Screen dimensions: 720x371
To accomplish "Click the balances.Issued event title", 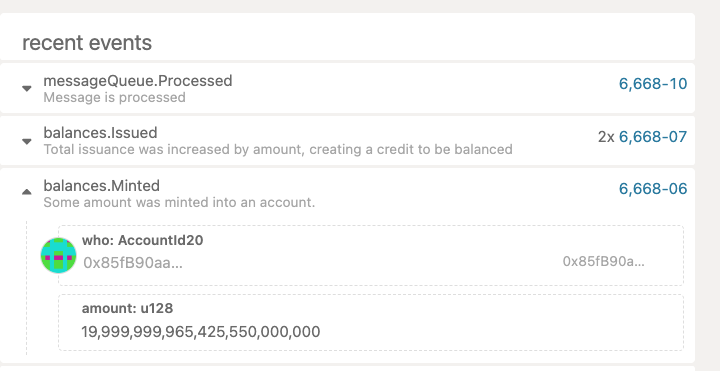I will (100, 133).
